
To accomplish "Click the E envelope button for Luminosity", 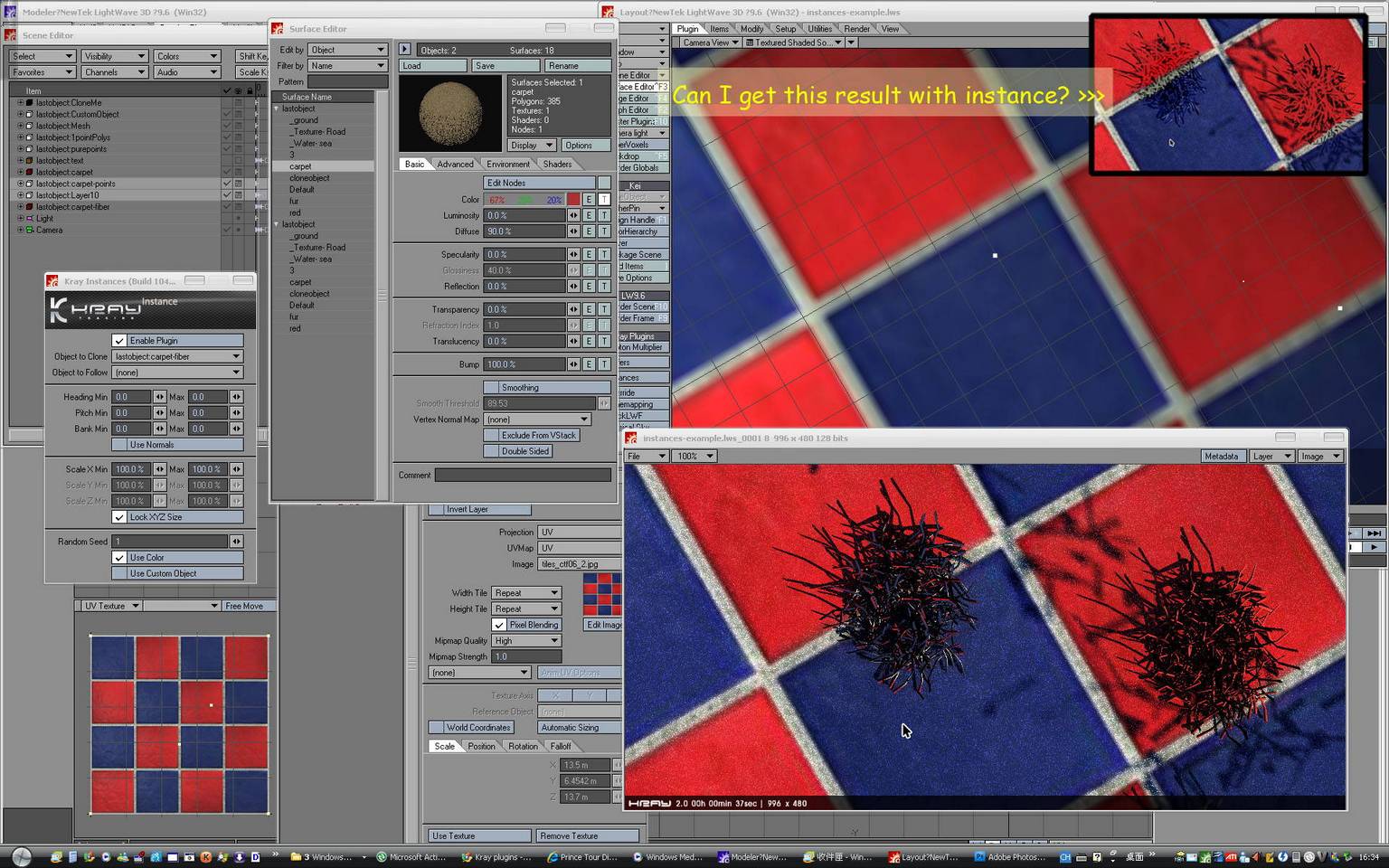I will pyautogui.click(x=589, y=215).
